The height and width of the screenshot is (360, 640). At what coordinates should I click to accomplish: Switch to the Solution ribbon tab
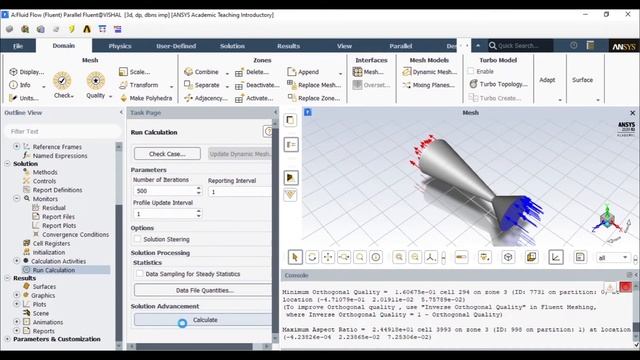click(232, 46)
